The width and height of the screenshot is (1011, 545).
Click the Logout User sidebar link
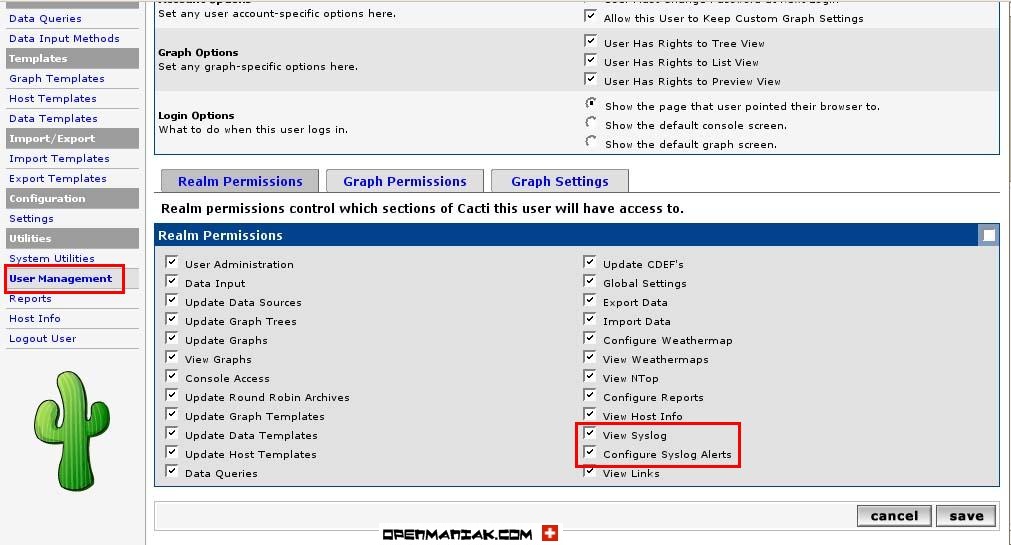[x=43, y=338]
